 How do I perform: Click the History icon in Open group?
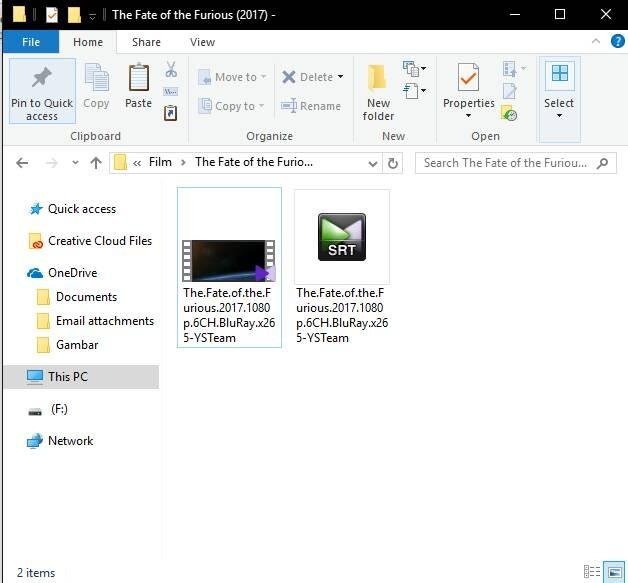509,113
